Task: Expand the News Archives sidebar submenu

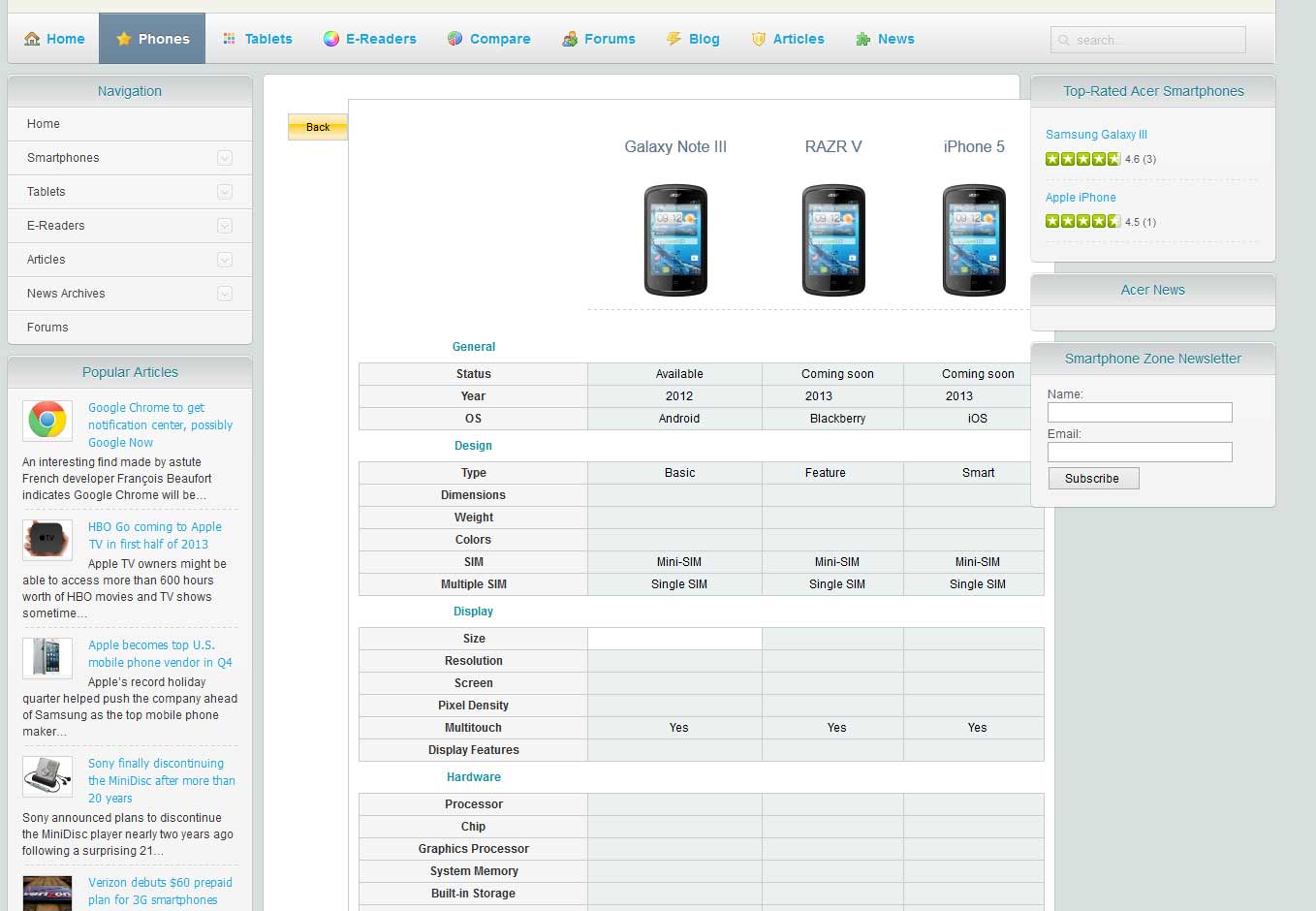Action: click(225, 294)
